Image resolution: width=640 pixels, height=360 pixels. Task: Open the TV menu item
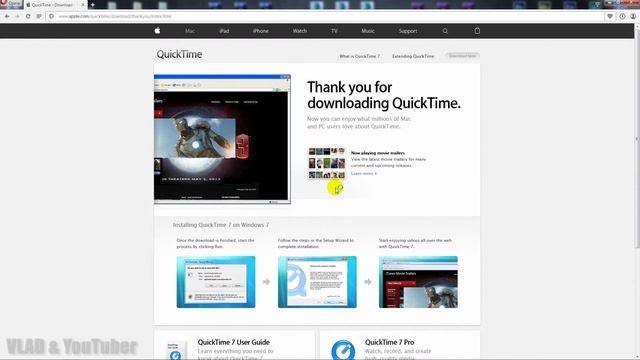334,31
